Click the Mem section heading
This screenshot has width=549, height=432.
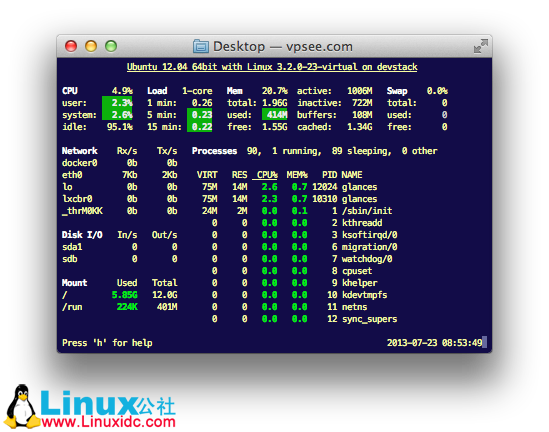(x=235, y=91)
